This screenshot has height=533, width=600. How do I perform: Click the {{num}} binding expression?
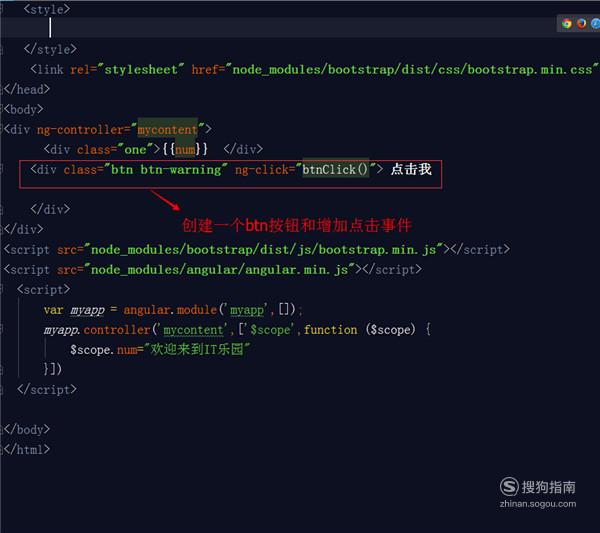click(x=185, y=150)
